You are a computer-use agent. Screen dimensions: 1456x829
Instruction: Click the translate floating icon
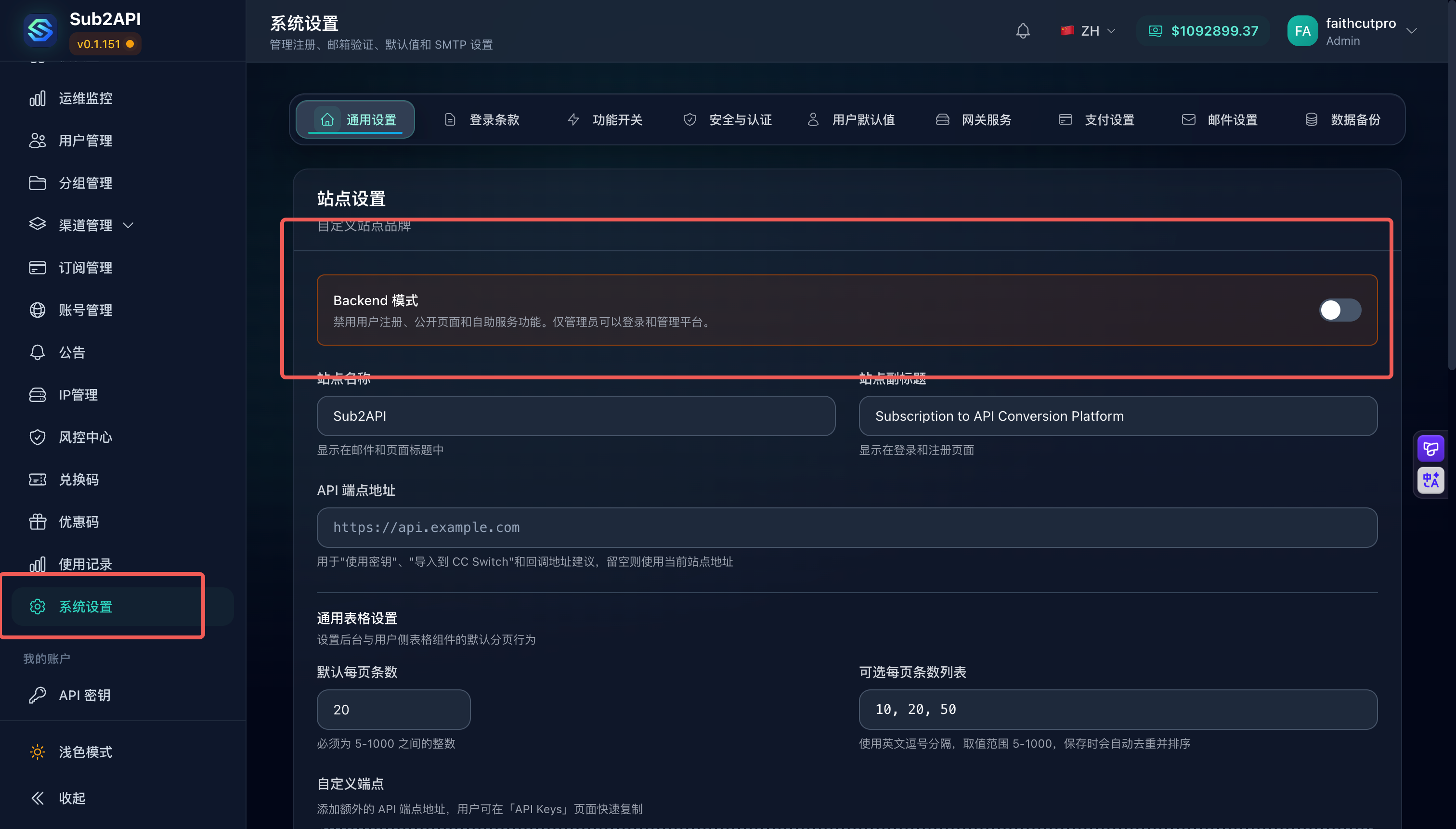coord(1430,480)
